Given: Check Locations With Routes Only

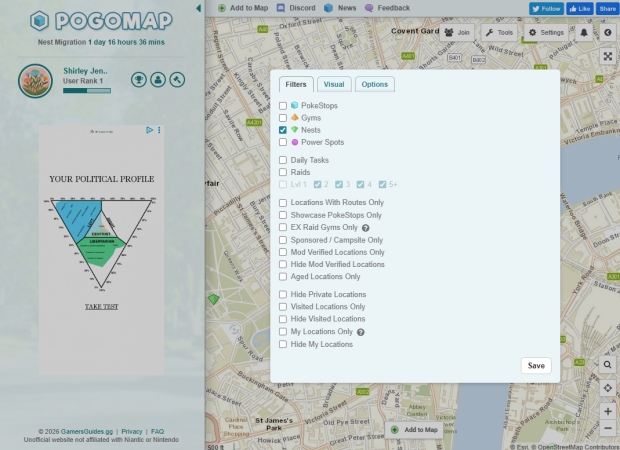Looking at the screenshot, I should pos(283,203).
